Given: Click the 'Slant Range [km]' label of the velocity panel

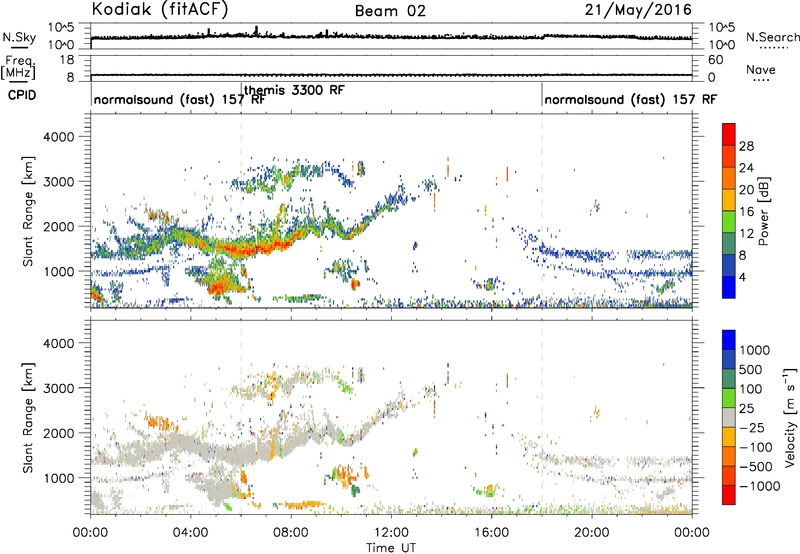Looking at the screenshot, I should 28,417.
